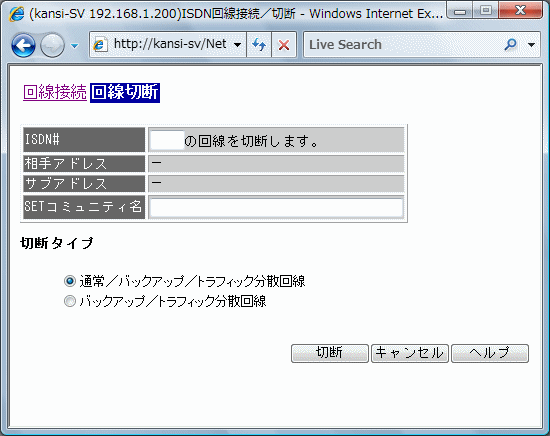Open help with the ヘルプ button

(x=490, y=353)
